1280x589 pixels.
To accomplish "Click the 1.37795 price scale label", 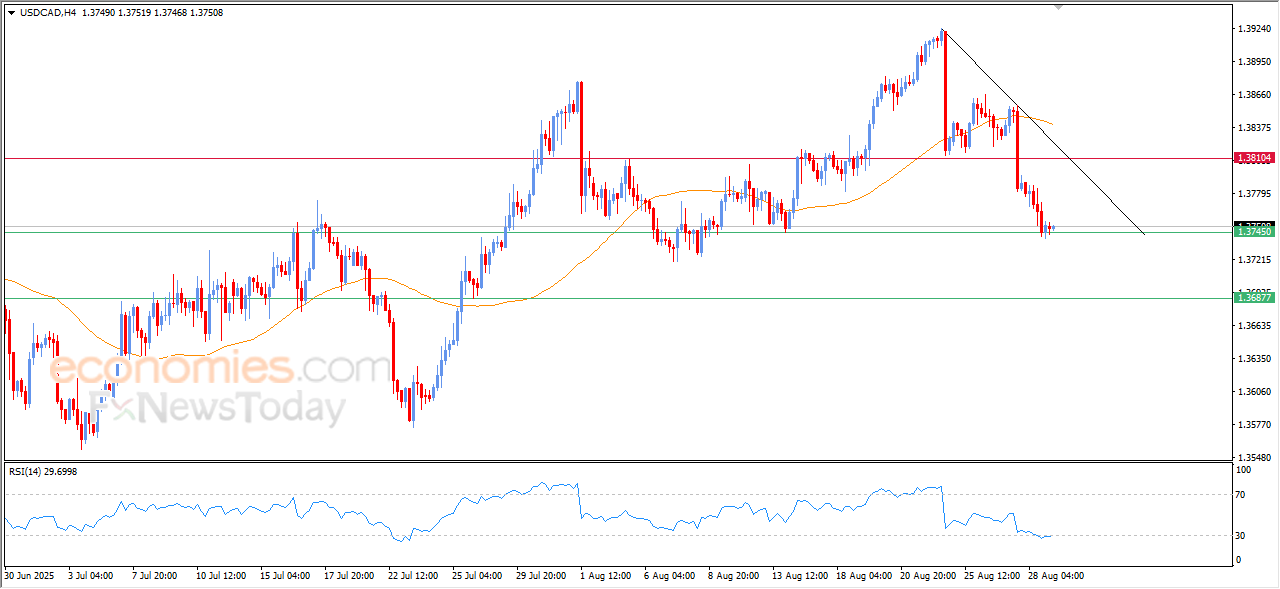I will click(1254, 194).
